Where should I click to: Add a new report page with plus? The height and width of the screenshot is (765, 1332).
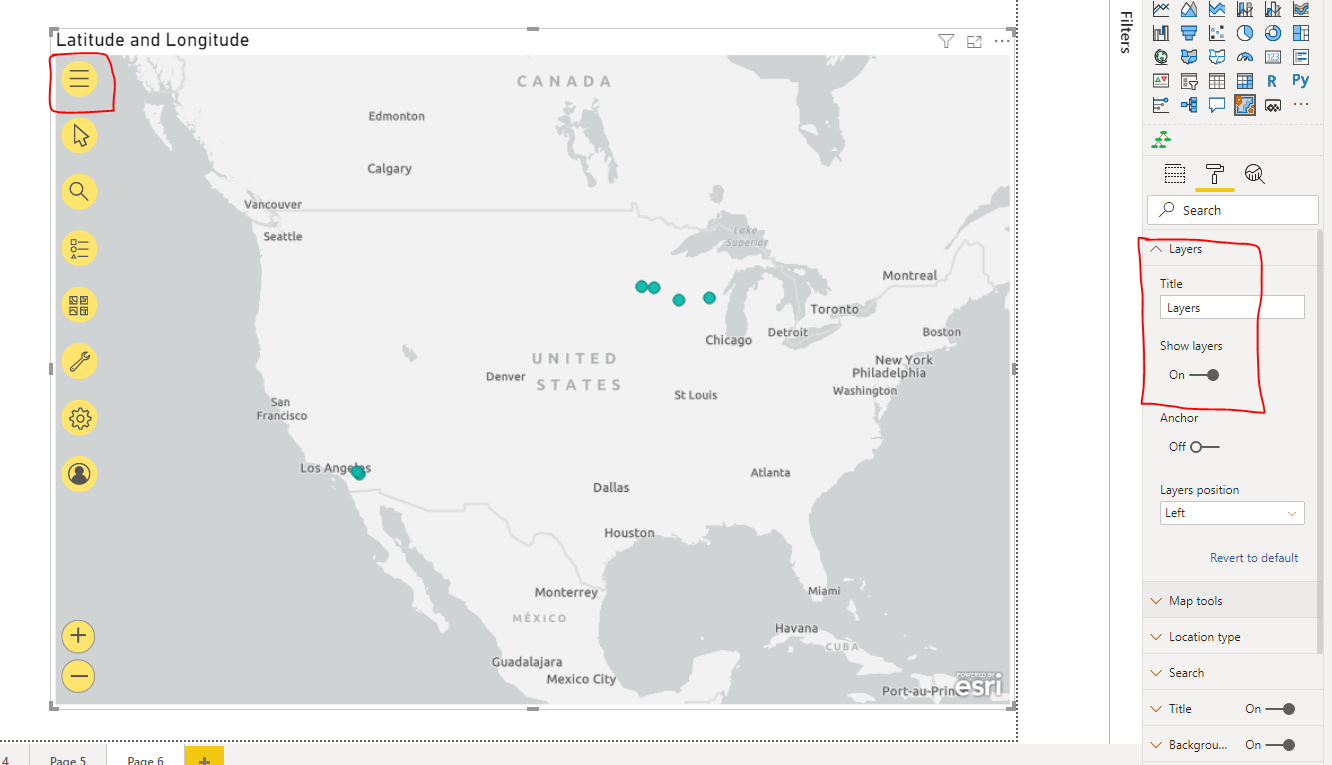(x=204, y=759)
